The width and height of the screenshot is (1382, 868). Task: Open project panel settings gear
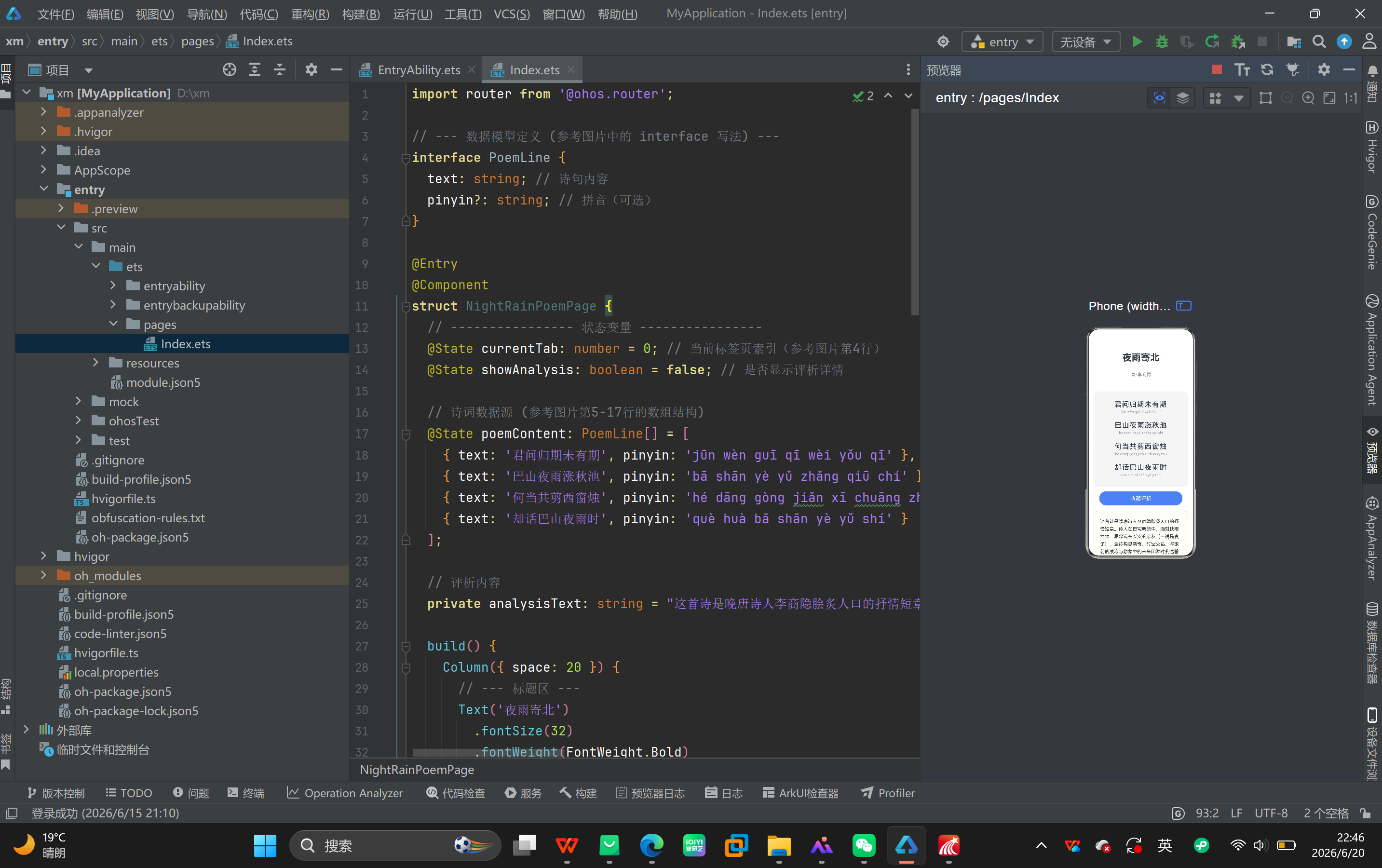(311, 69)
